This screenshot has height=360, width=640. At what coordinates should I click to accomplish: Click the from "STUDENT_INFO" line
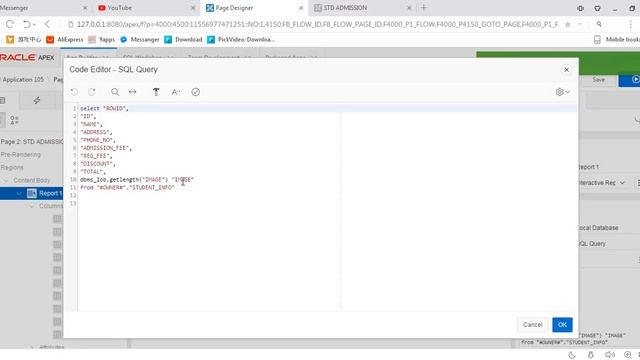[x=127, y=187]
